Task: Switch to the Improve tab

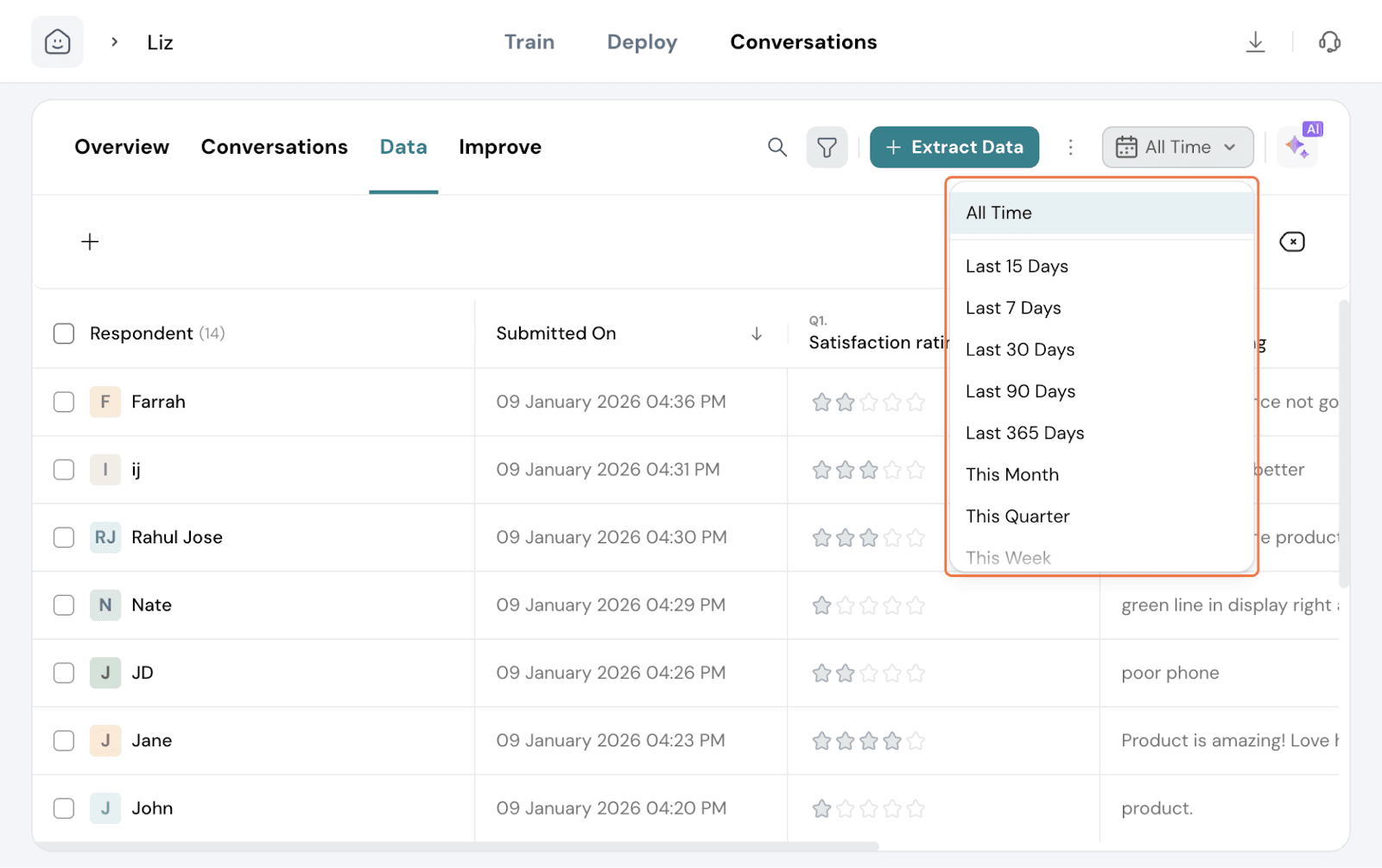Action: tap(499, 148)
